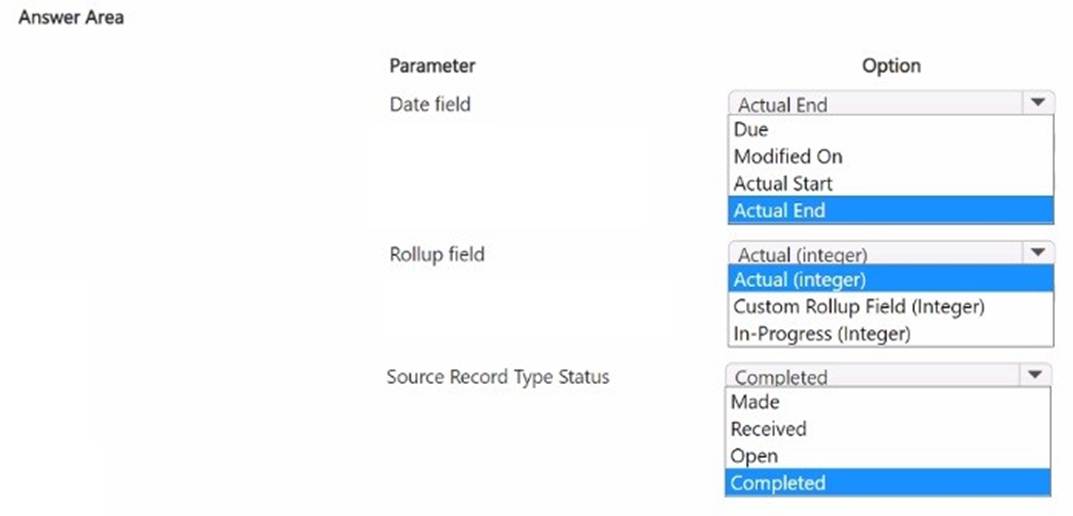Expand the Rollup field dropdown arrow

(1037, 253)
